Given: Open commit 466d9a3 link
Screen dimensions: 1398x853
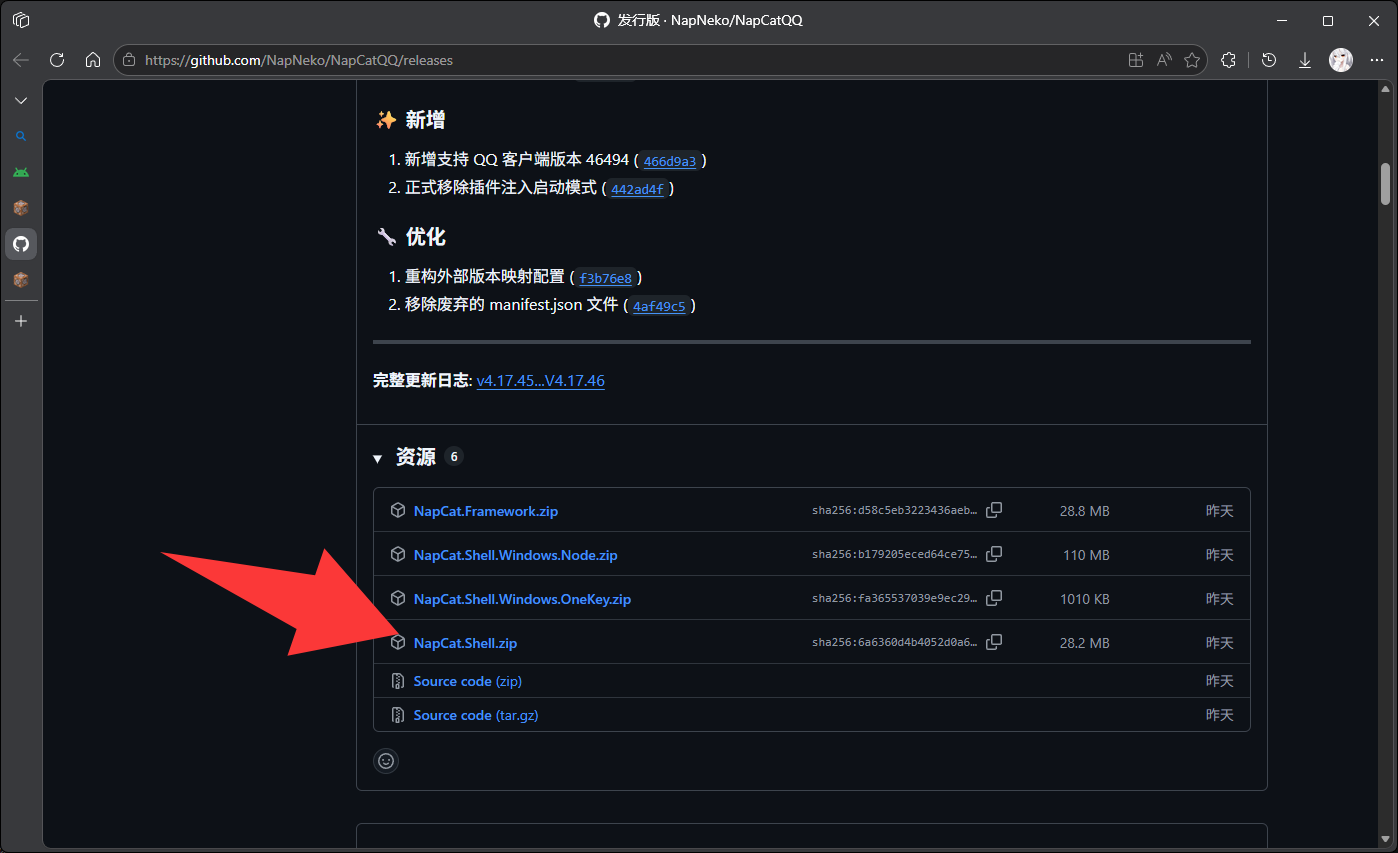Looking at the screenshot, I should point(669,161).
